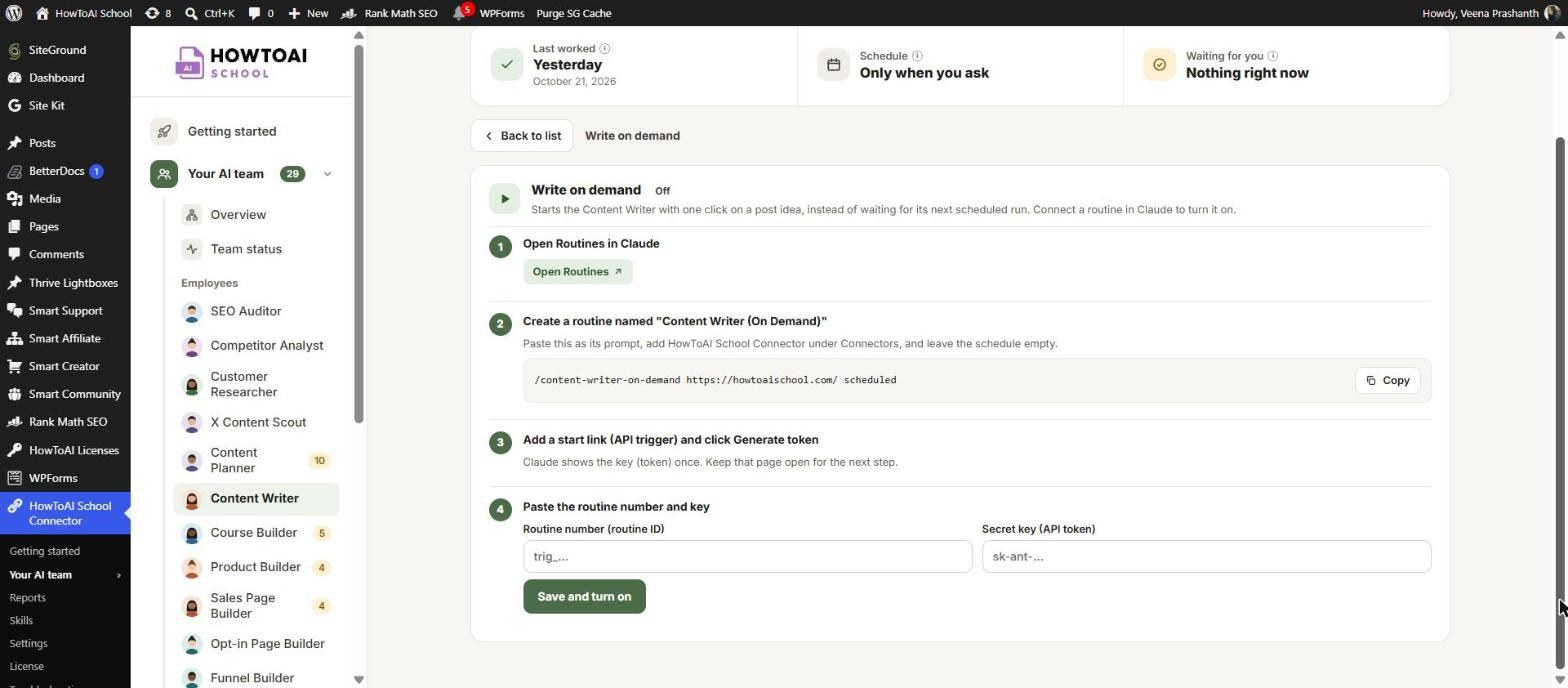The width and height of the screenshot is (1568, 688).
Task: Select Content Writer employee
Action: 256,499
